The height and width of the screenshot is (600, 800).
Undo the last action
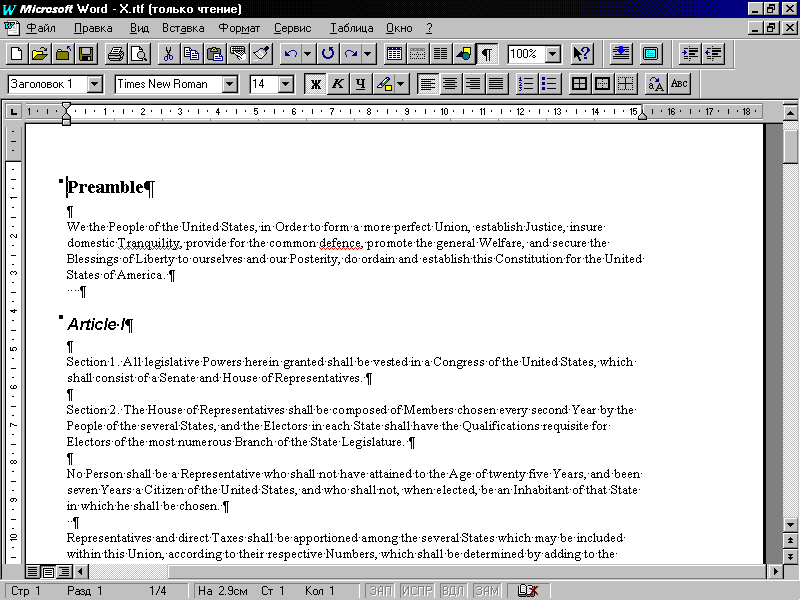pyautogui.click(x=291, y=54)
